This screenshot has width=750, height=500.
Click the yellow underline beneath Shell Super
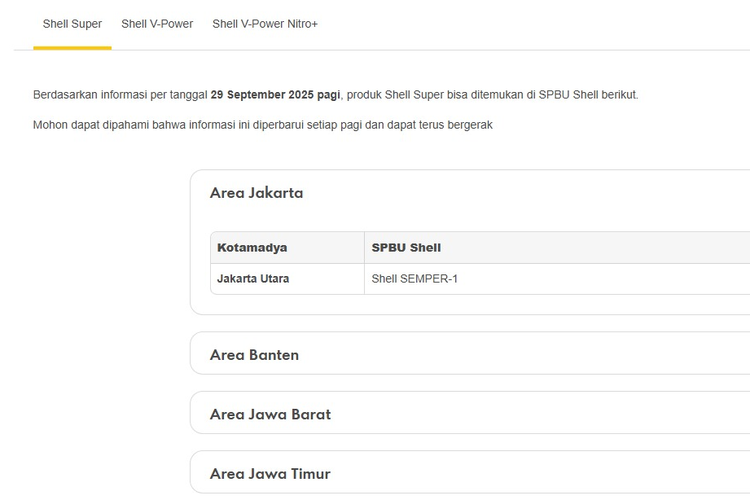point(72,47)
